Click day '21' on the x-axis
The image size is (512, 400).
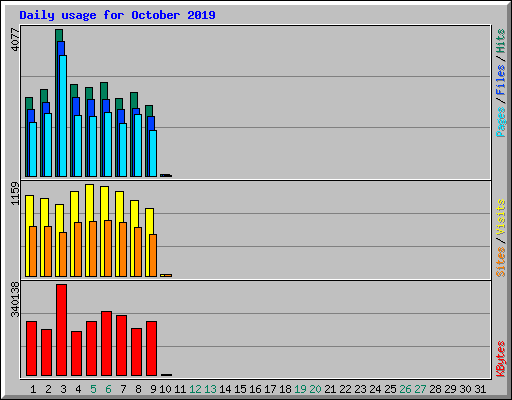(x=330, y=389)
